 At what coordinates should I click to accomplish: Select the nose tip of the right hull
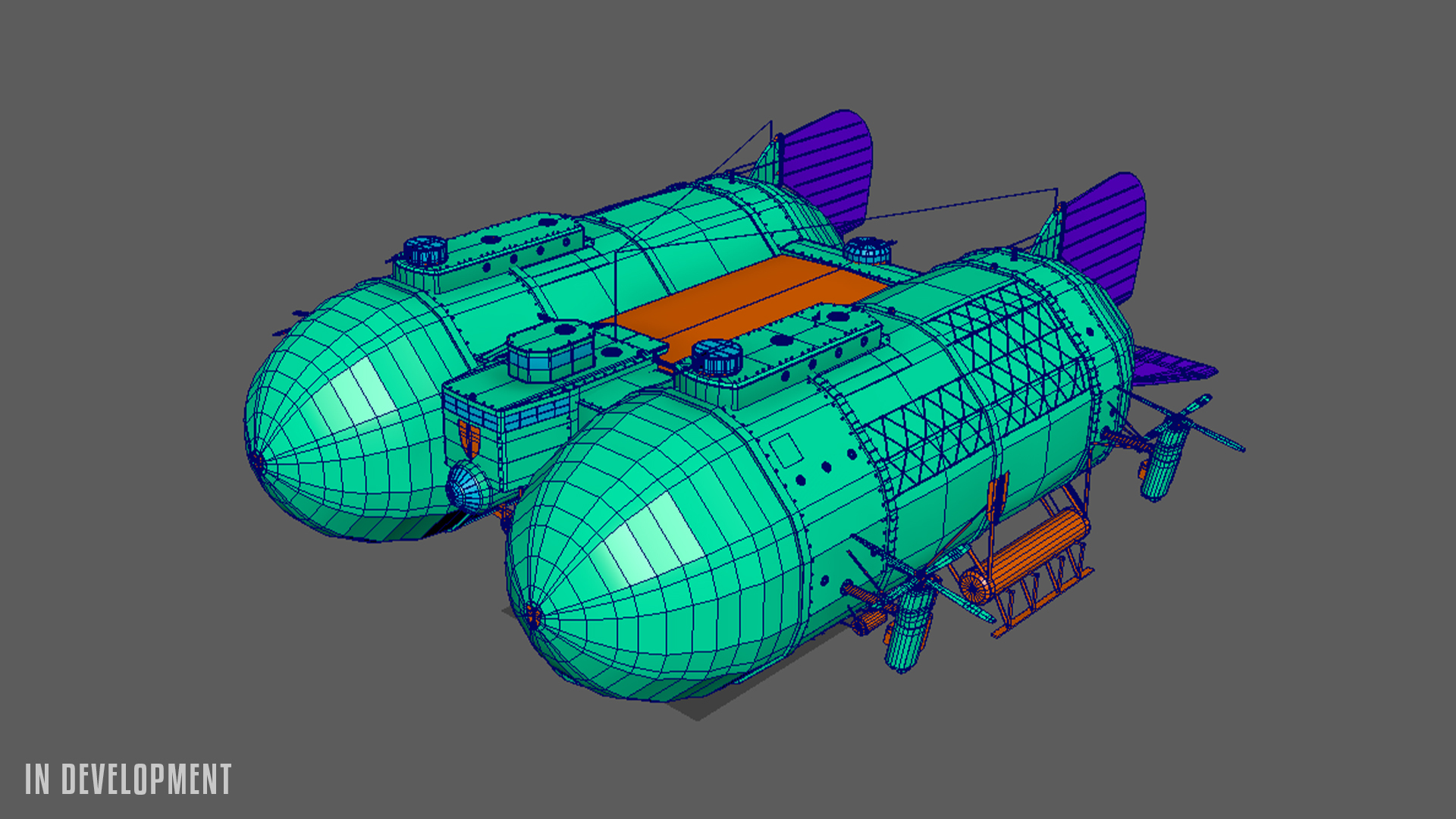click(532, 617)
